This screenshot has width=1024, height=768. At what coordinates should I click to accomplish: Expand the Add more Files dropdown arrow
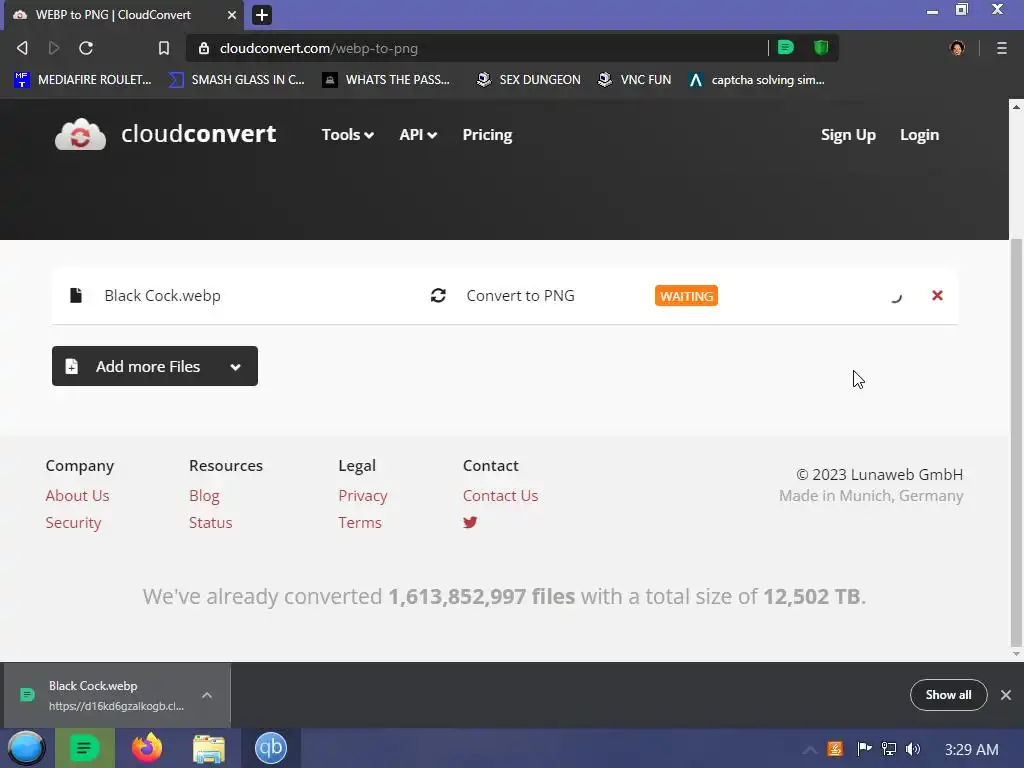(x=235, y=367)
